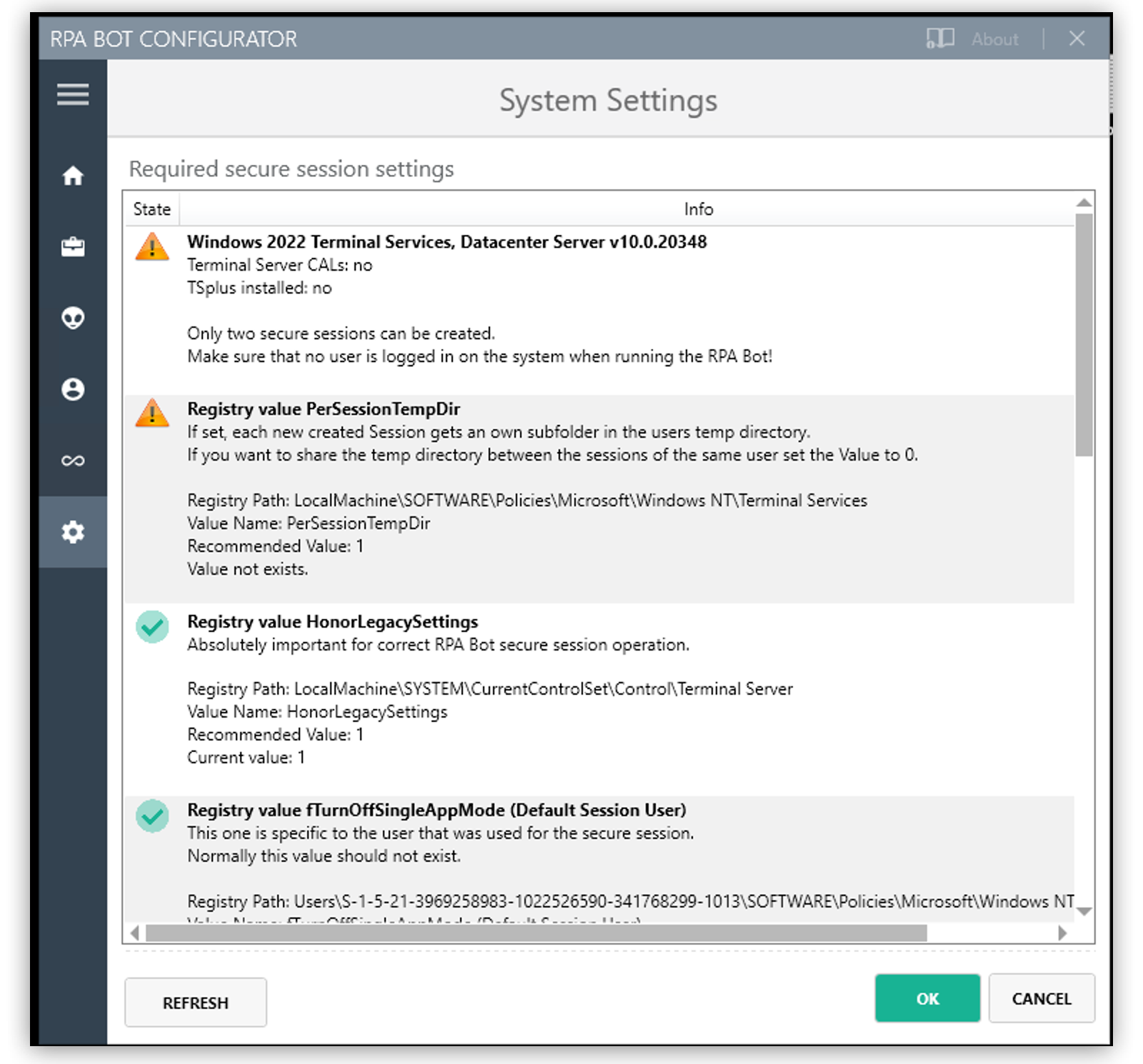This screenshot has width=1143, height=1064.
Task: Click the user profile icon in the sidebar
Action: tap(73, 390)
